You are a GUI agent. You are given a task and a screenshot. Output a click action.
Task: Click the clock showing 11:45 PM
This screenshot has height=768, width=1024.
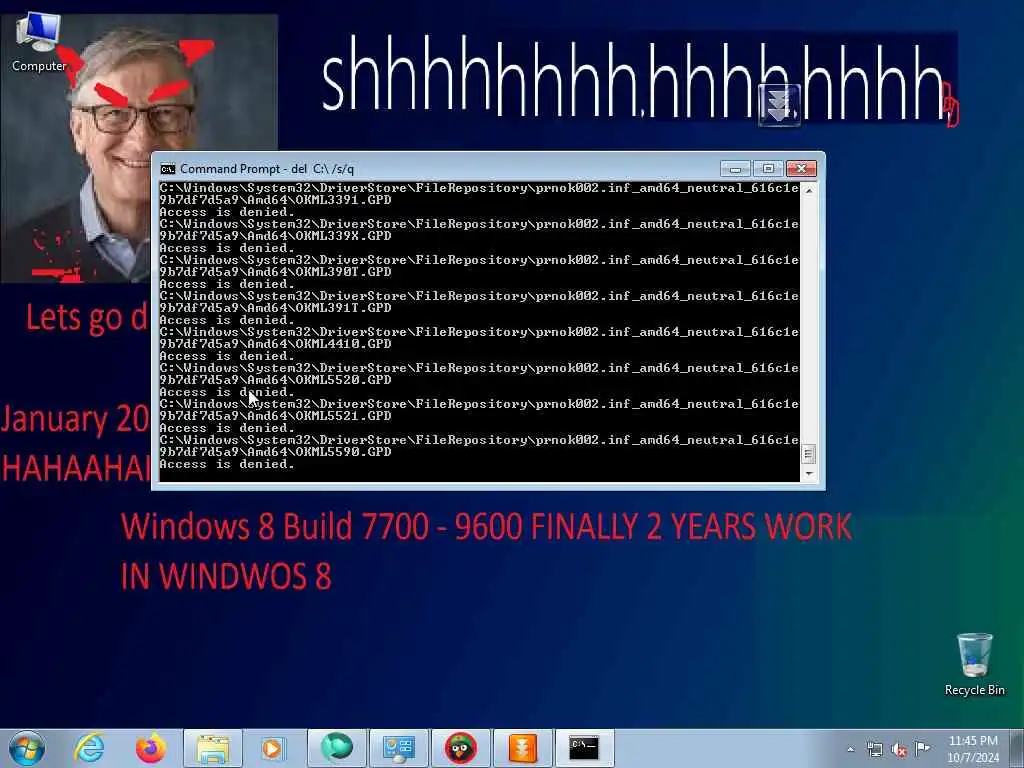(973, 749)
